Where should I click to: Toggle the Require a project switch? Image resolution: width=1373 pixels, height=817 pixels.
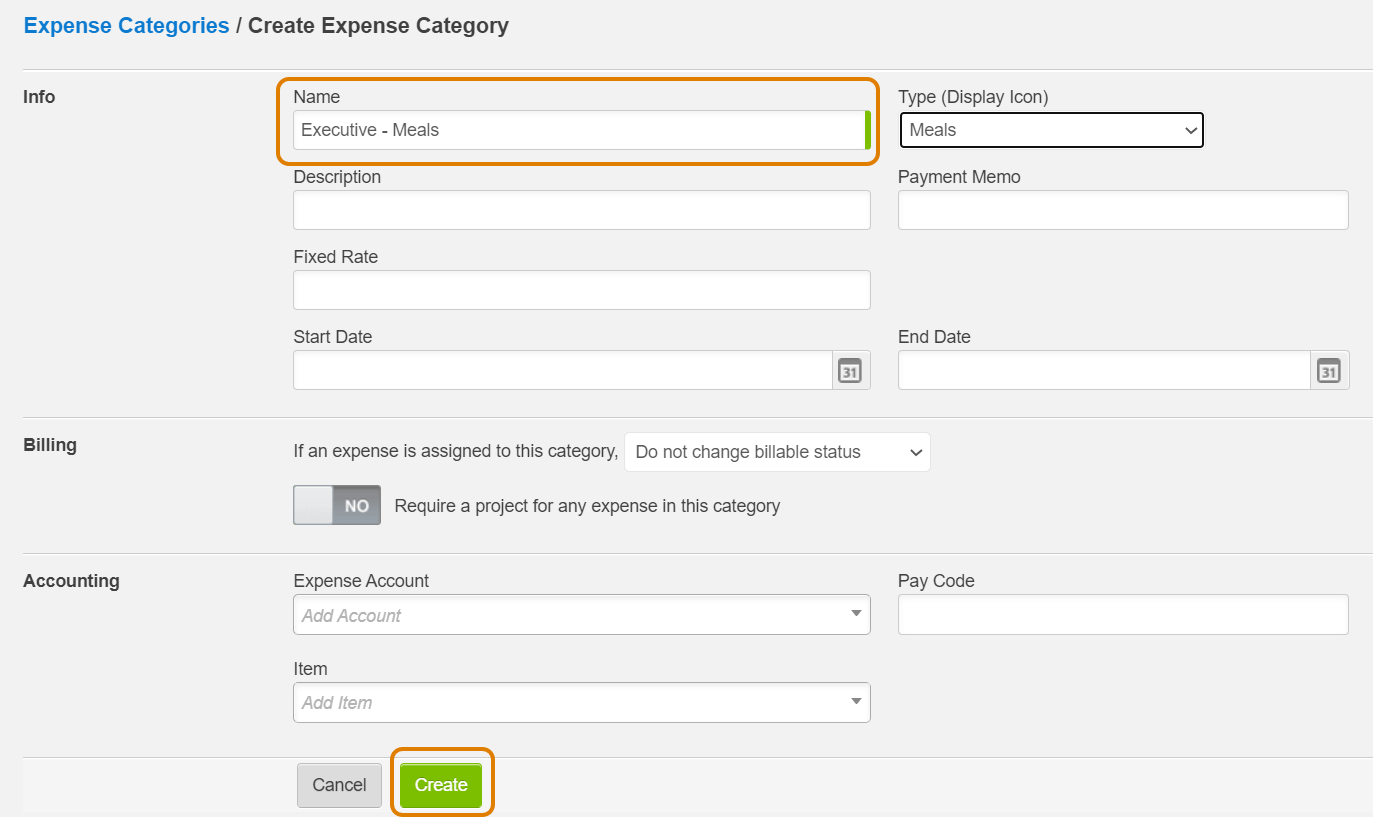(337, 505)
